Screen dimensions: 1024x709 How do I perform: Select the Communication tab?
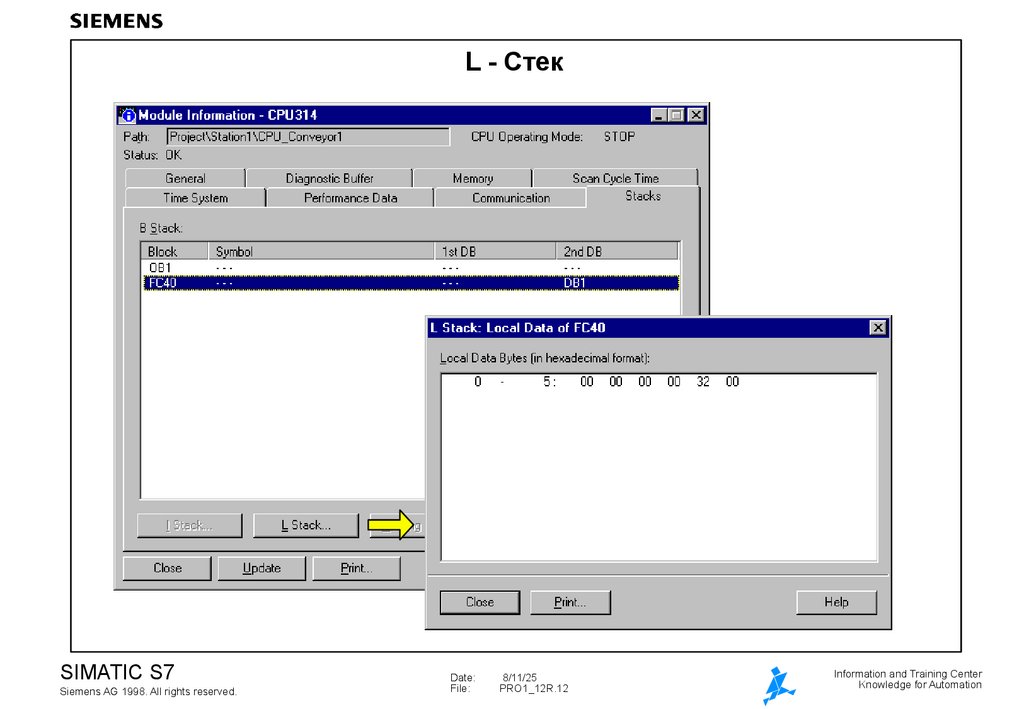(x=511, y=198)
